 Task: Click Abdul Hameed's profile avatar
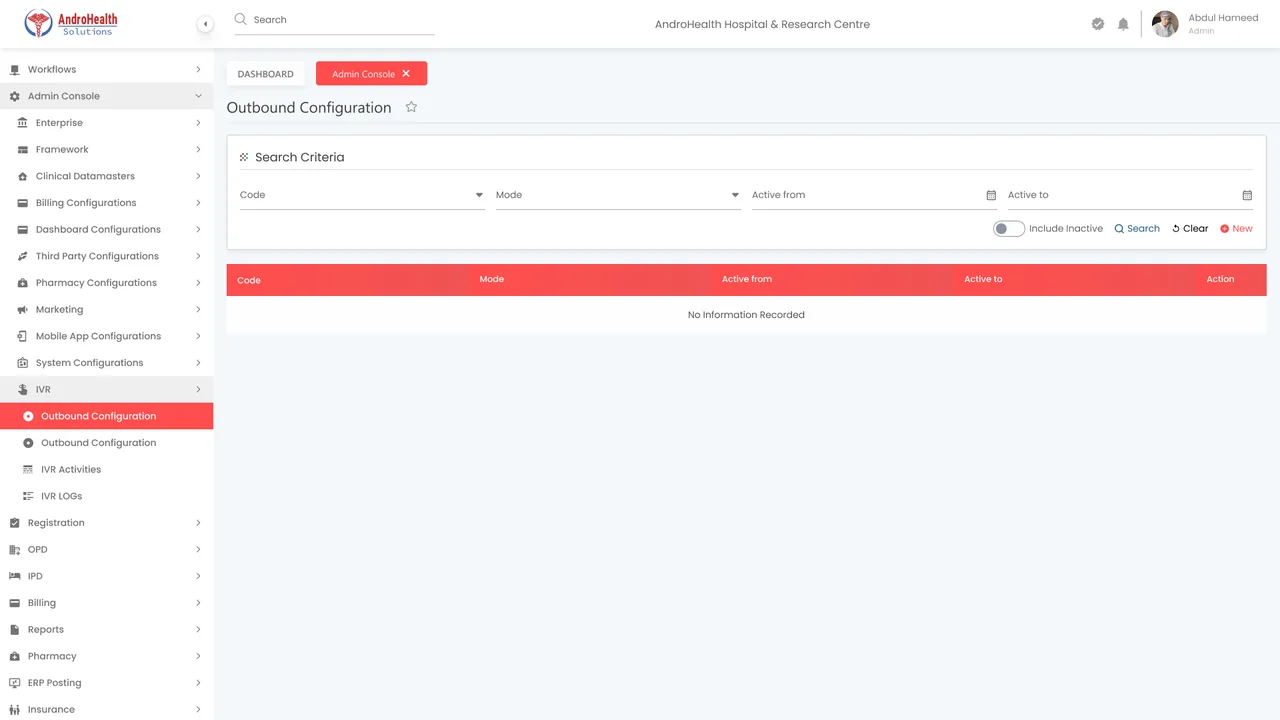point(1165,24)
